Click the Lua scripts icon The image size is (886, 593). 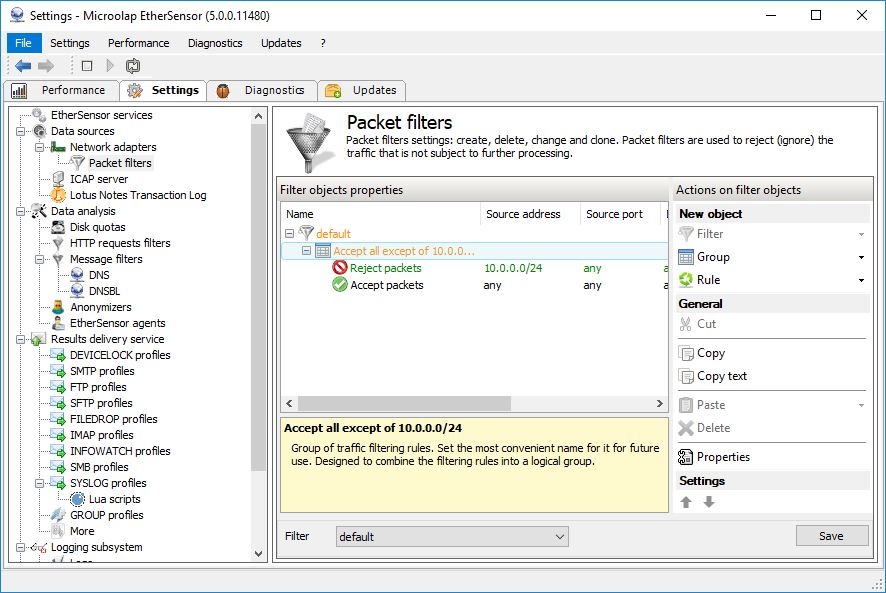pyautogui.click(x=77, y=499)
